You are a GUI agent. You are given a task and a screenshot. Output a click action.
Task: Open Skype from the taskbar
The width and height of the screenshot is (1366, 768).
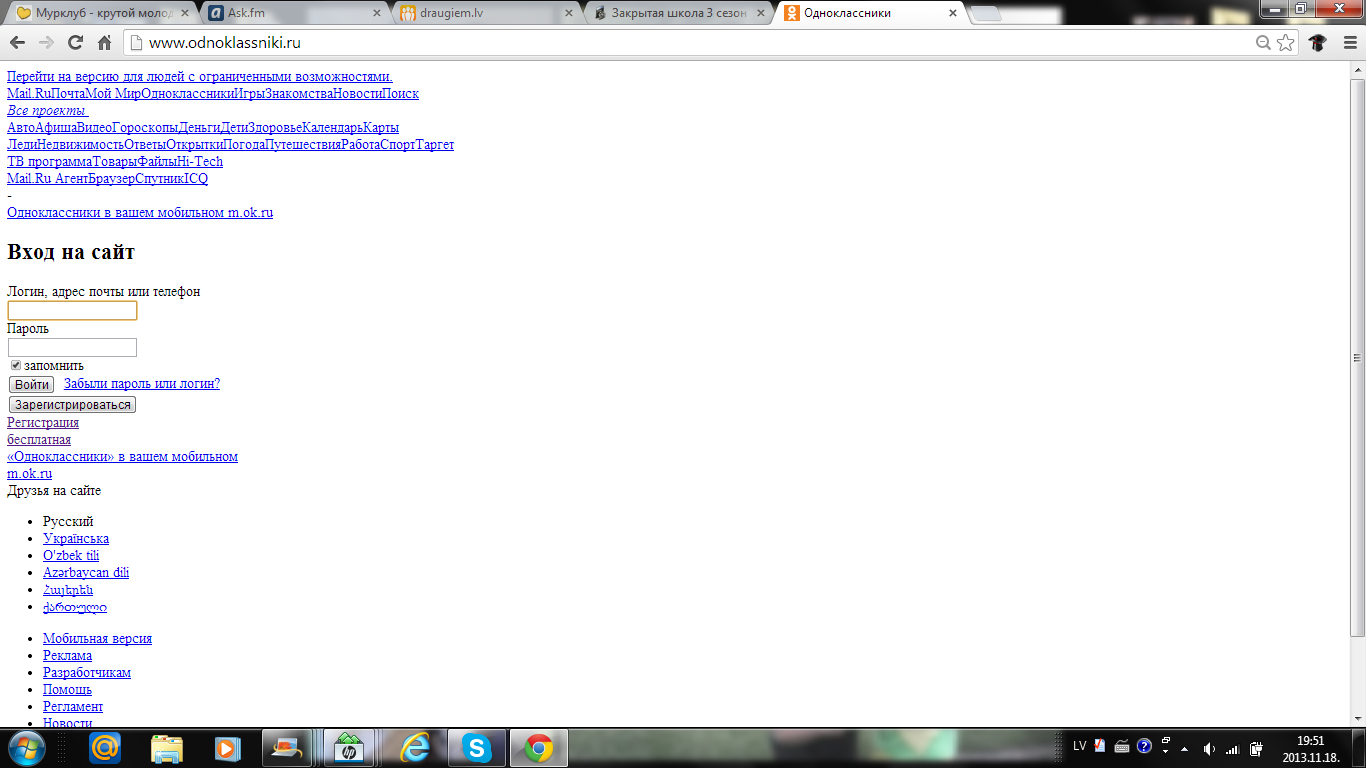[477, 748]
